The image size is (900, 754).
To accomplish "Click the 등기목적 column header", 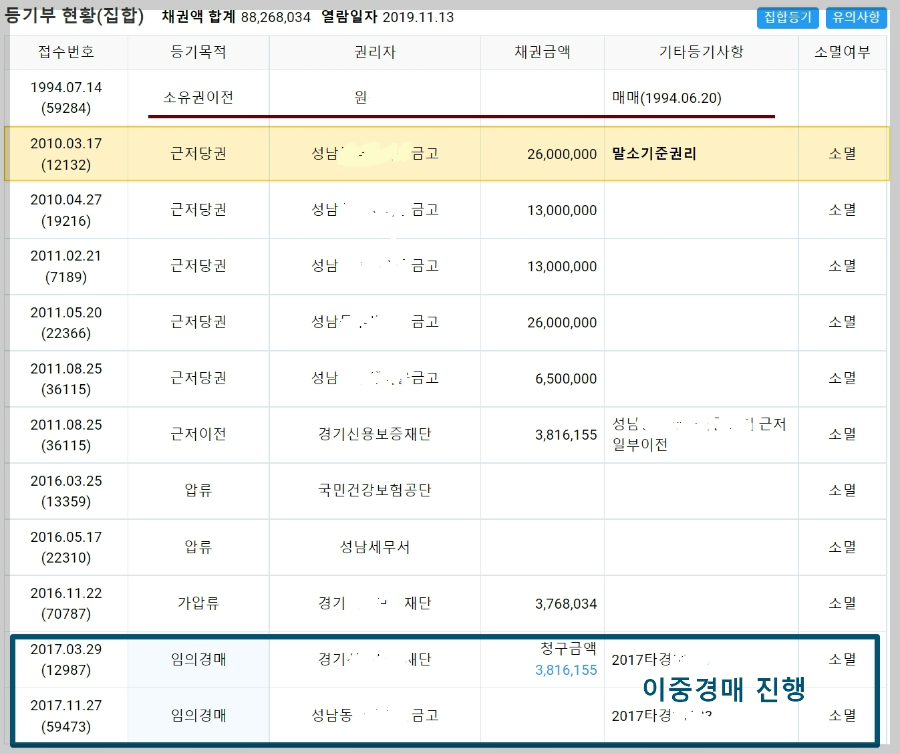I will point(198,52).
